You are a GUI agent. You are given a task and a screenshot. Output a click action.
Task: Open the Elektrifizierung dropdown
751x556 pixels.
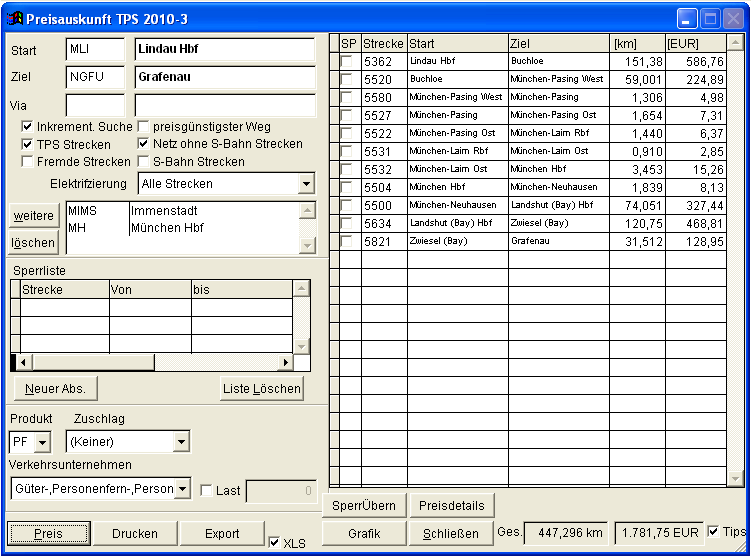(306, 183)
